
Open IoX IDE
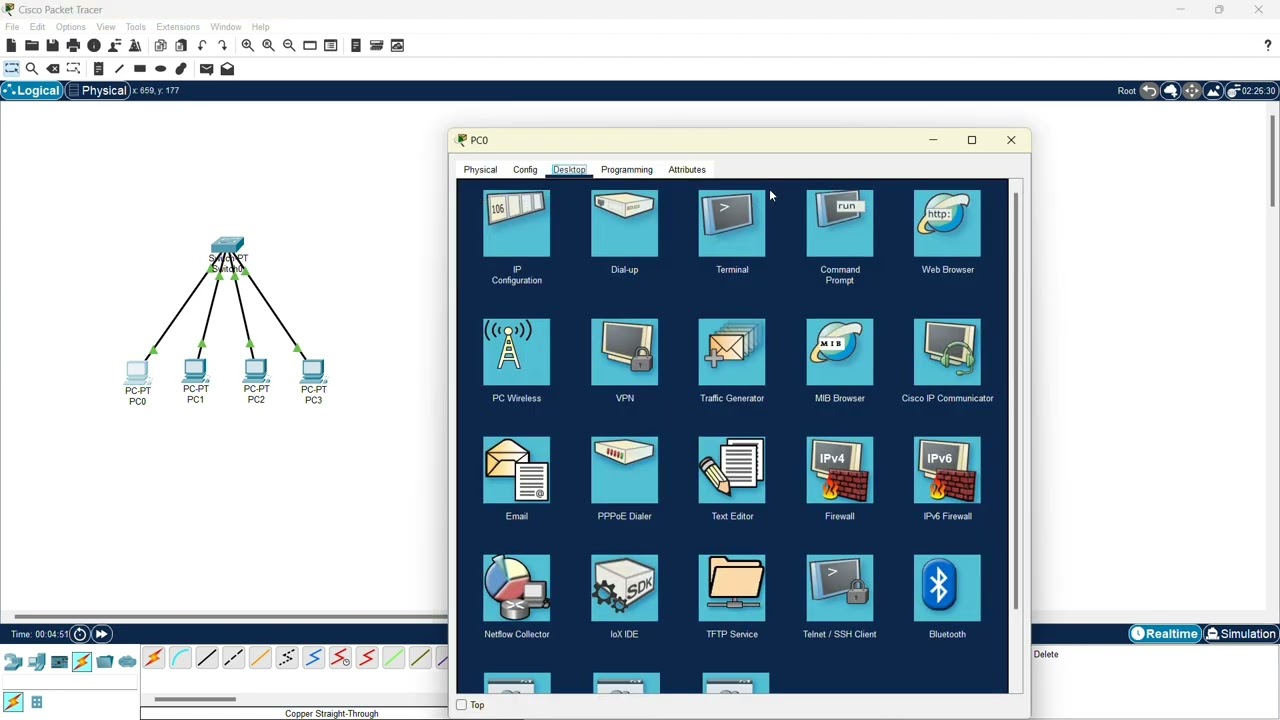(624, 588)
